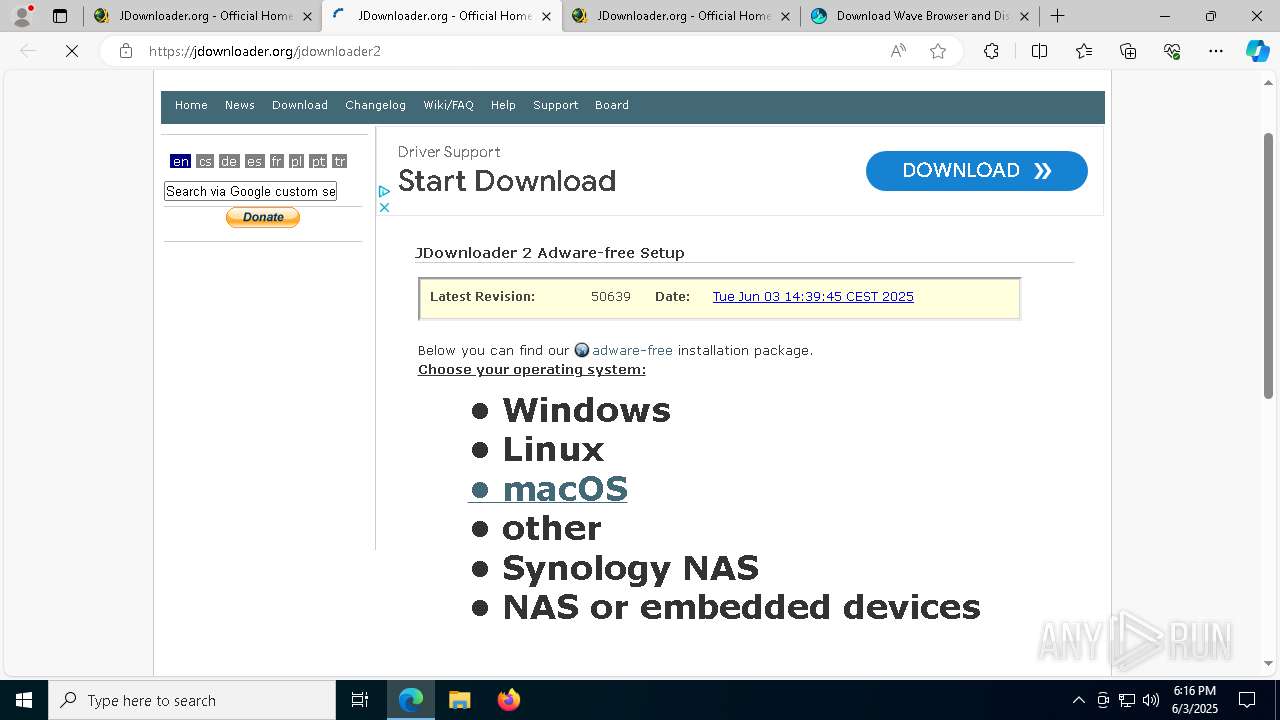Choose NAS or embedded devices option
1280x720 pixels.
point(741,607)
